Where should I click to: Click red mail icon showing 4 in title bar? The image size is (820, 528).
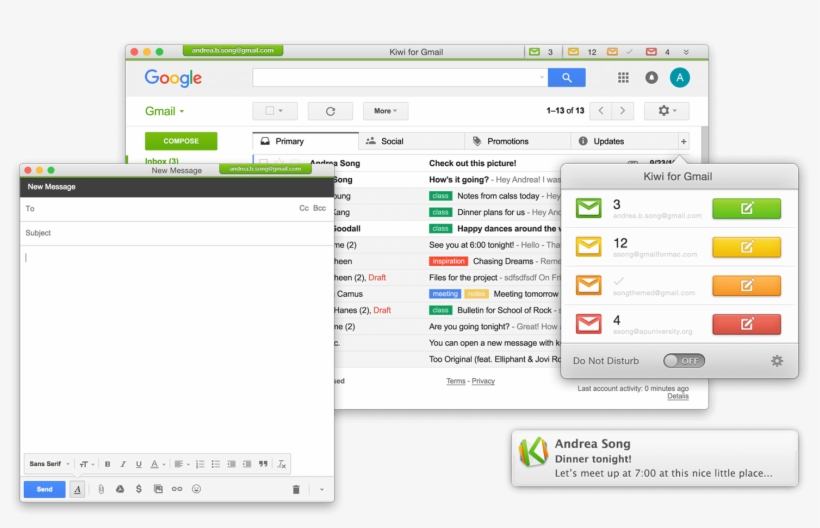tap(651, 52)
